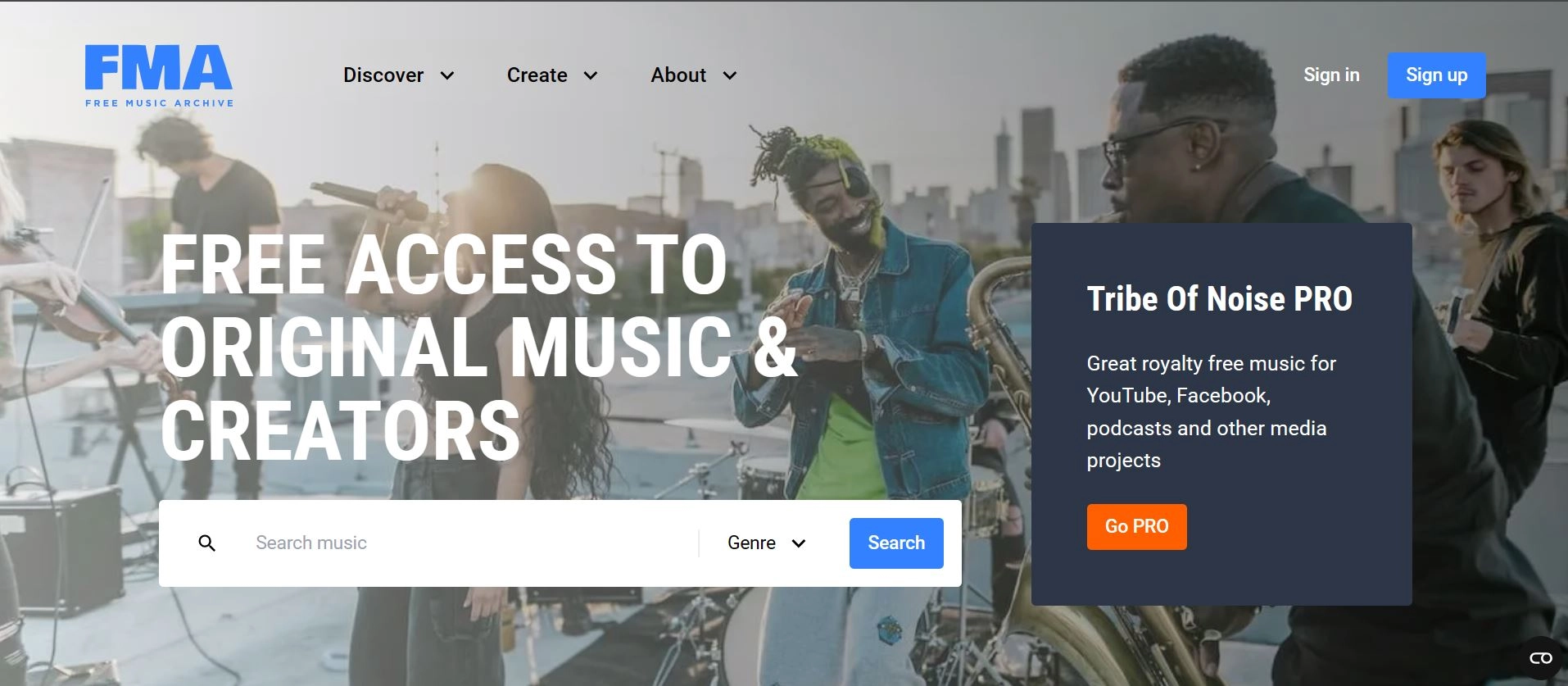Screen dimensions: 1568x686
Task: Click the orange Go PRO button
Action: [x=1136, y=527]
